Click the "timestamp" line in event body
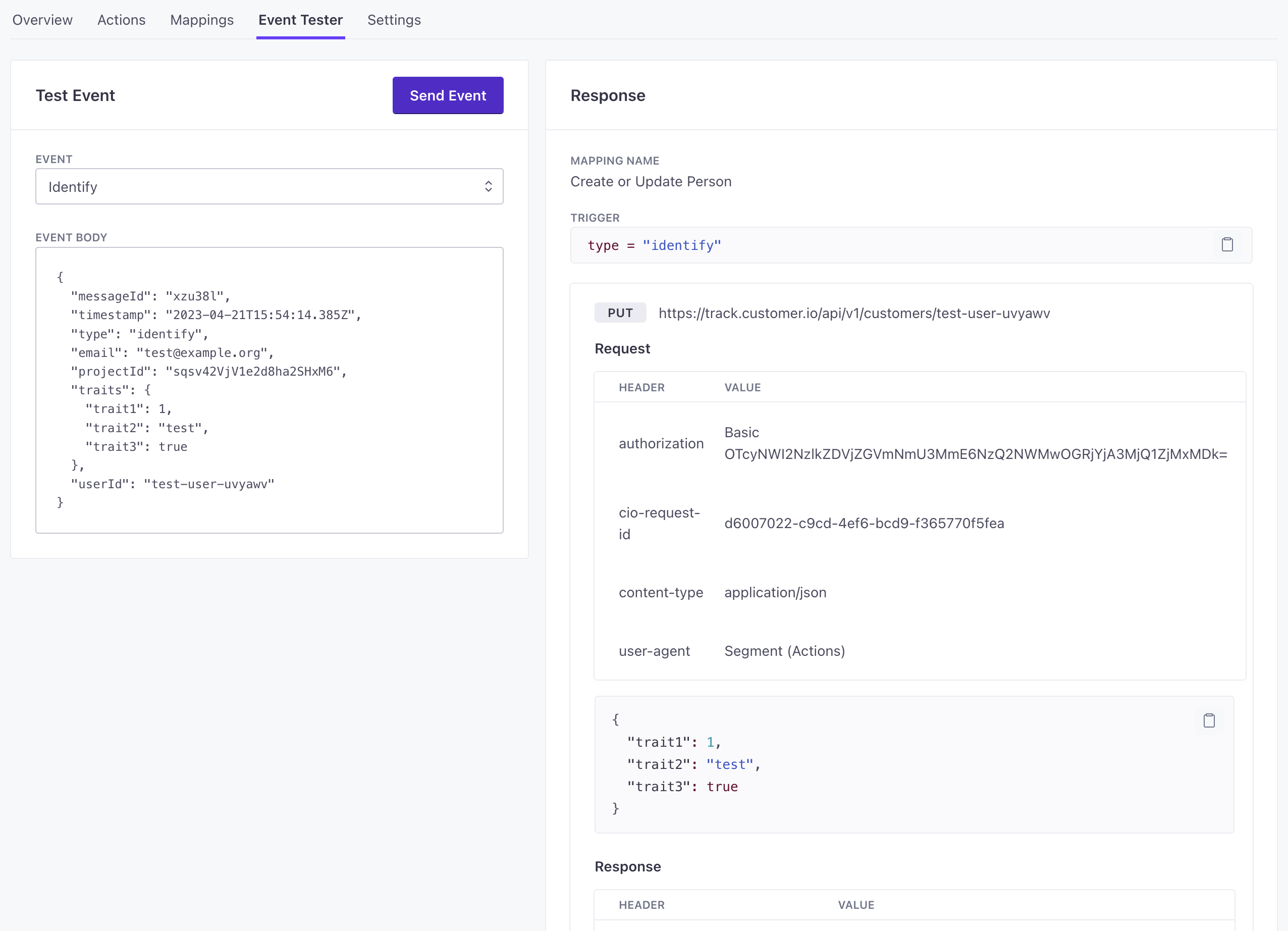Viewport: 1288px width, 931px height. coord(216,315)
